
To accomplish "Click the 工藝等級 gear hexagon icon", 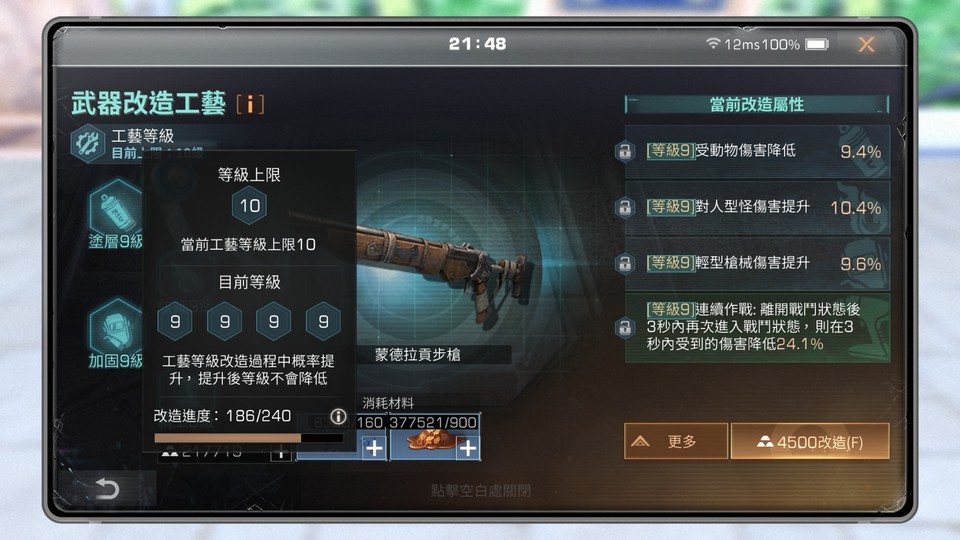I will coord(87,144).
